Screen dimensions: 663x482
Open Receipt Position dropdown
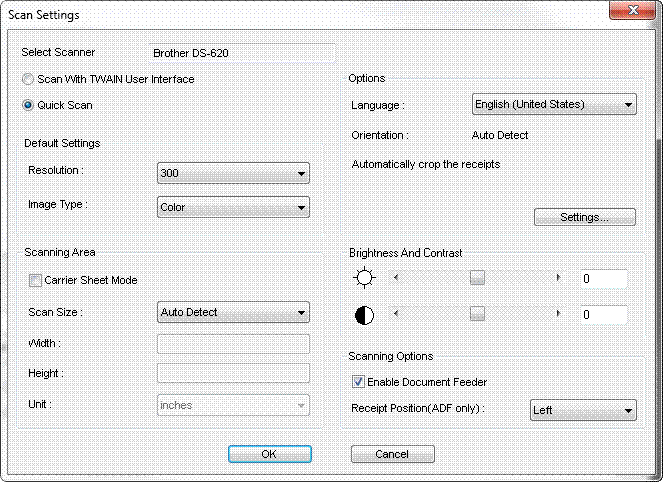(582, 410)
